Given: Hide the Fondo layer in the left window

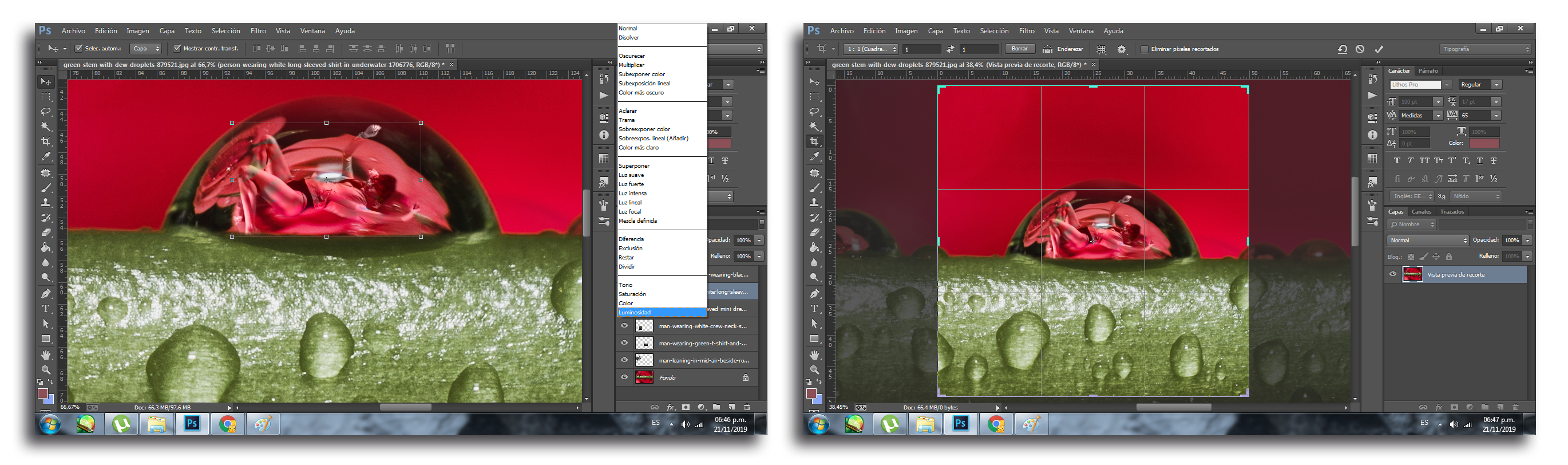Looking at the screenshot, I should point(624,377).
